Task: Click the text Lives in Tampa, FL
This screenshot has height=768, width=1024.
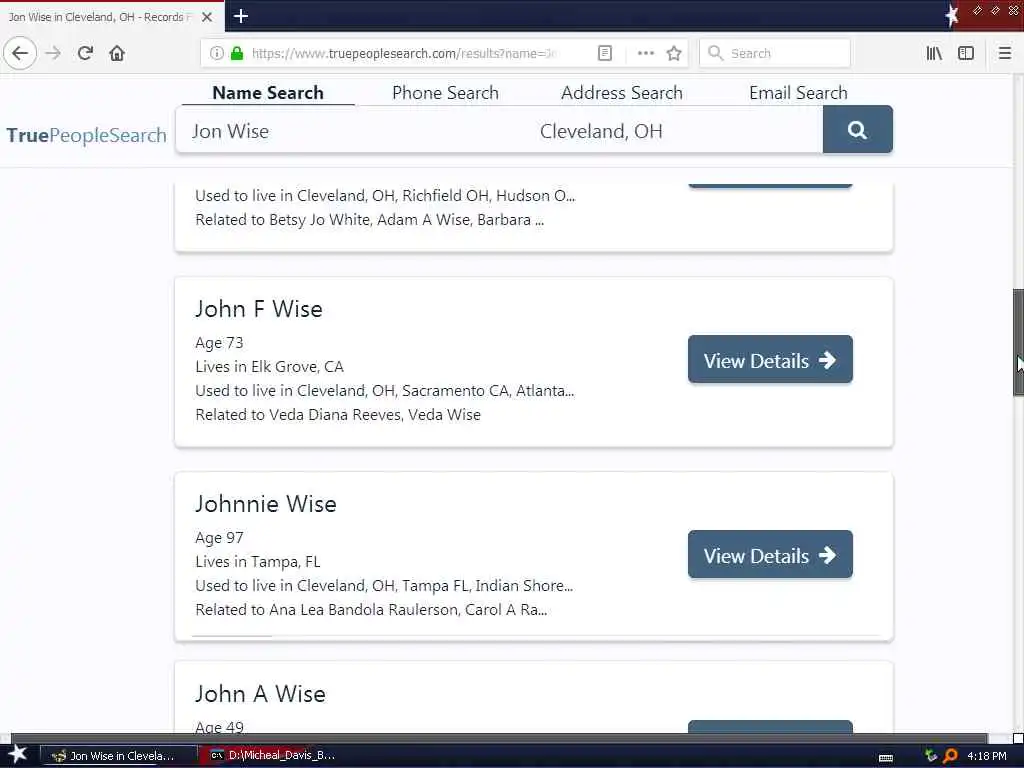Action: click(x=257, y=562)
